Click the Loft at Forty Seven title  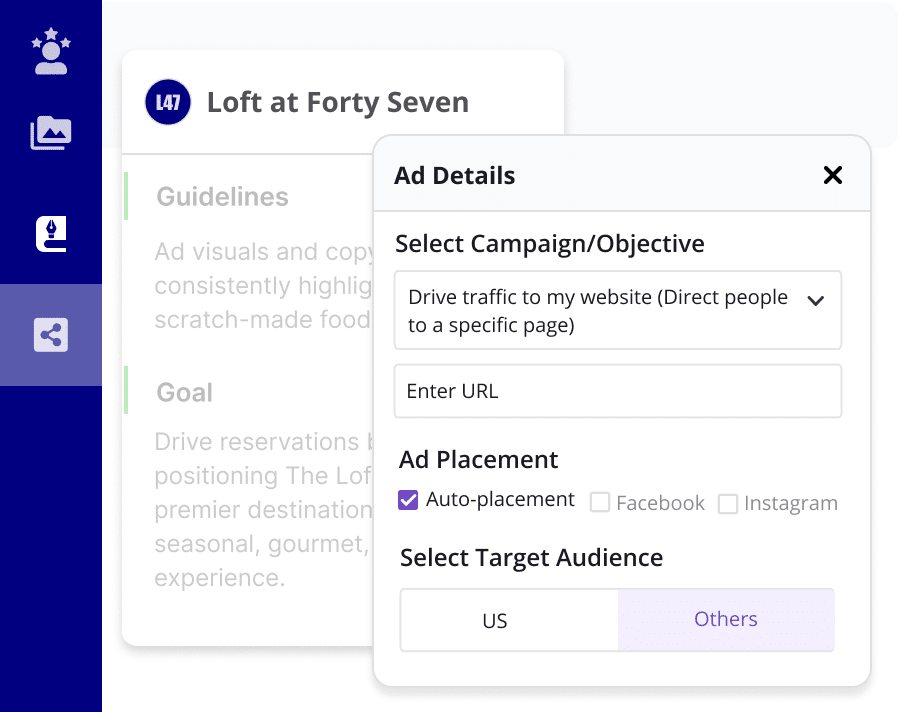tap(337, 102)
